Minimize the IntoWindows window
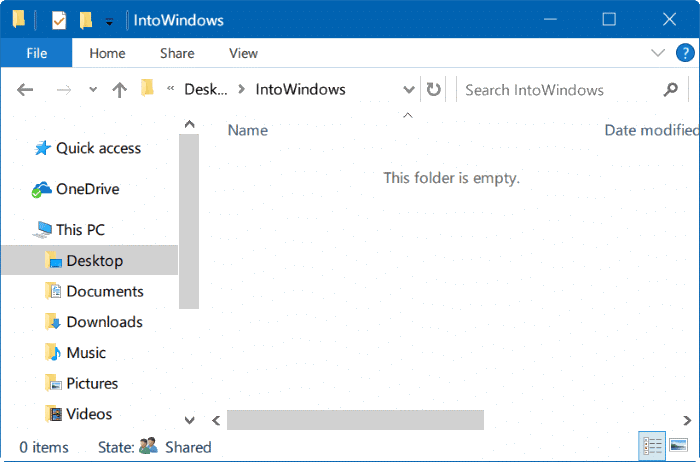700x462 pixels. (550, 20)
